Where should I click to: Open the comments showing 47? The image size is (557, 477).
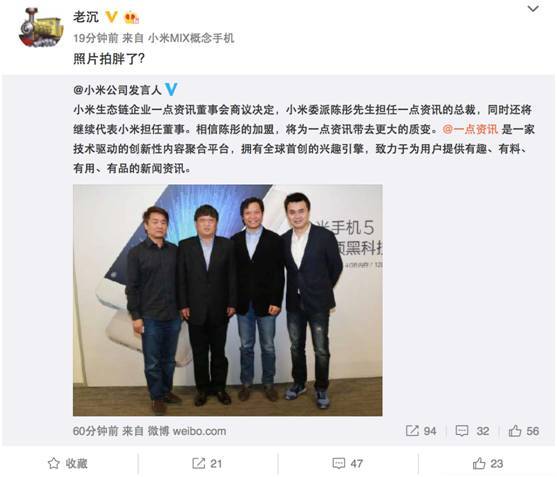tap(347, 464)
